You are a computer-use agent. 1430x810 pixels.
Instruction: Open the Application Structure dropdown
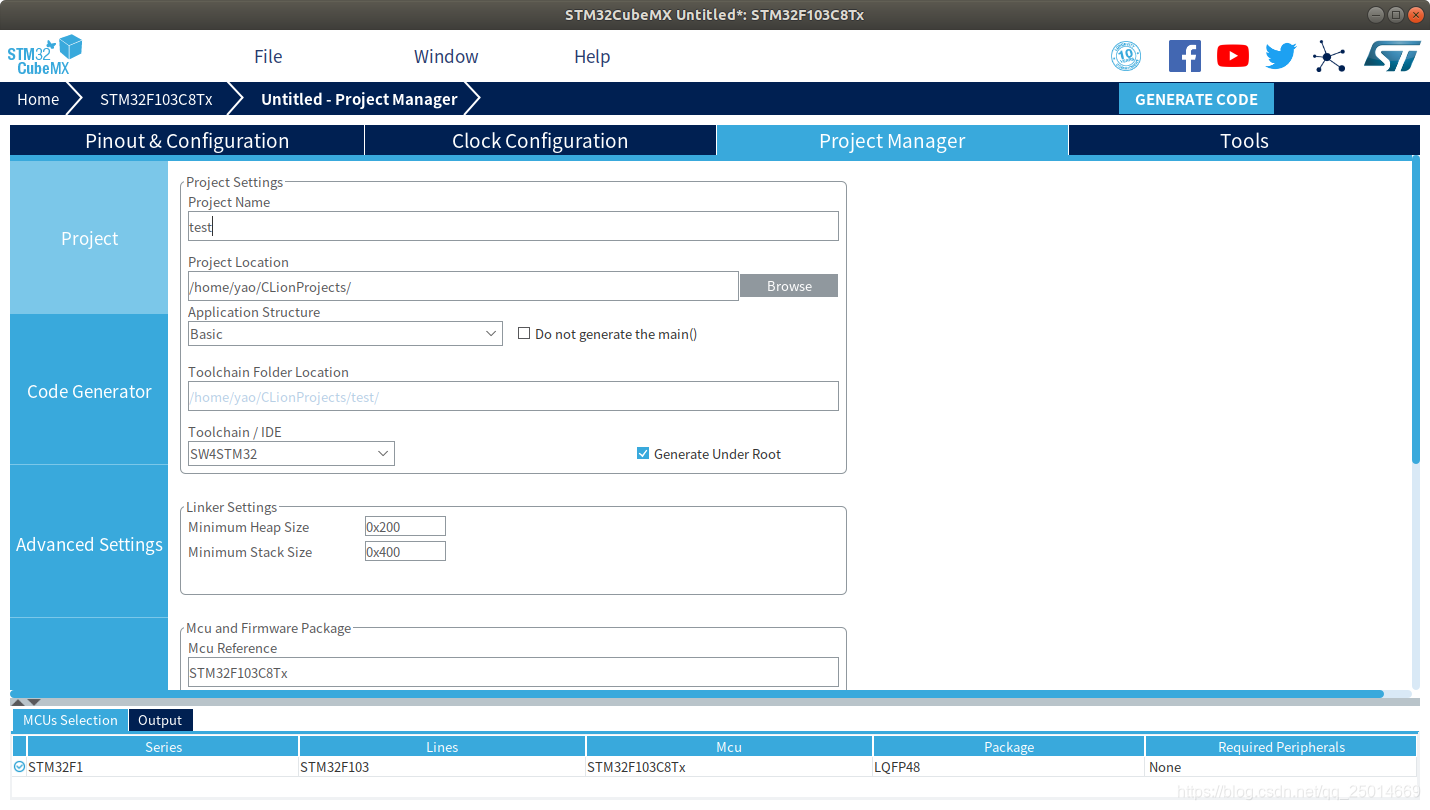[x=345, y=333]
